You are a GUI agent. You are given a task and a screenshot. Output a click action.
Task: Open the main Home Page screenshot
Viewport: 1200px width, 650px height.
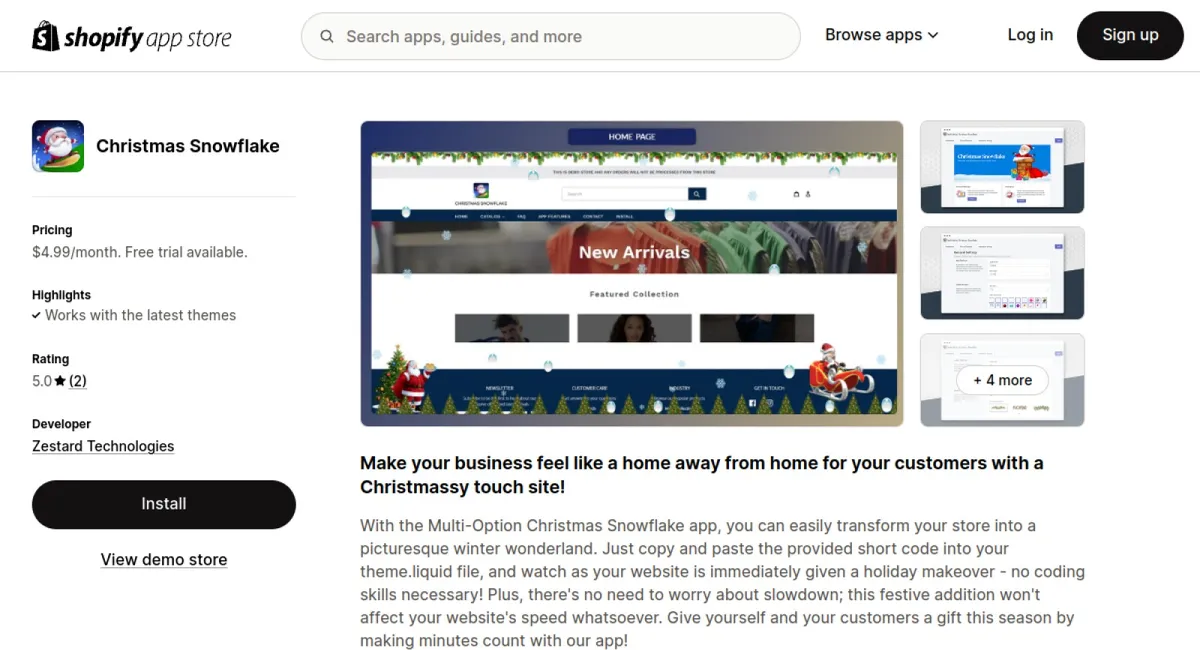tap(632, 274)
